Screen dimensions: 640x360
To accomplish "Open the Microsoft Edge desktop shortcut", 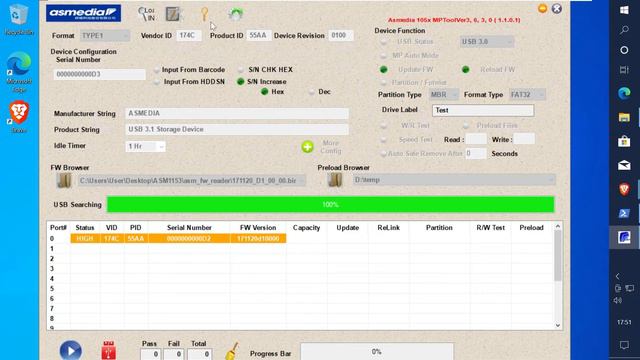I will pos(18,72).
